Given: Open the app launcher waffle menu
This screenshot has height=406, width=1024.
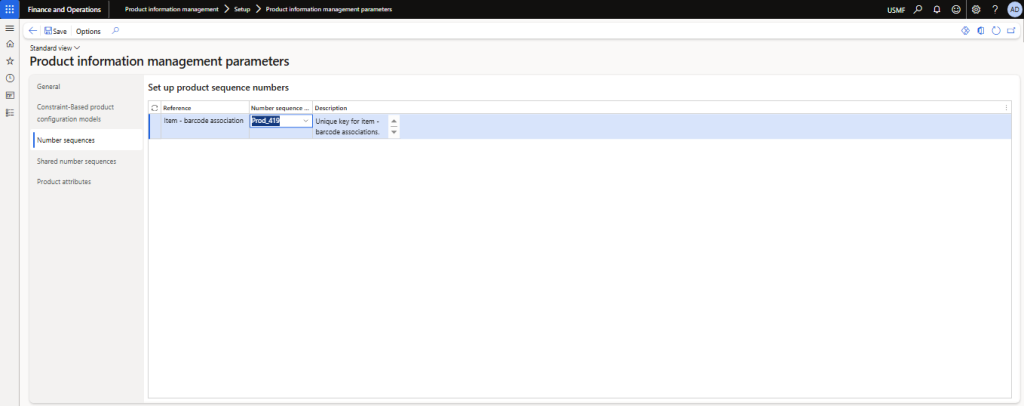Looking at the screenshot, I should (x=9, y=9).
